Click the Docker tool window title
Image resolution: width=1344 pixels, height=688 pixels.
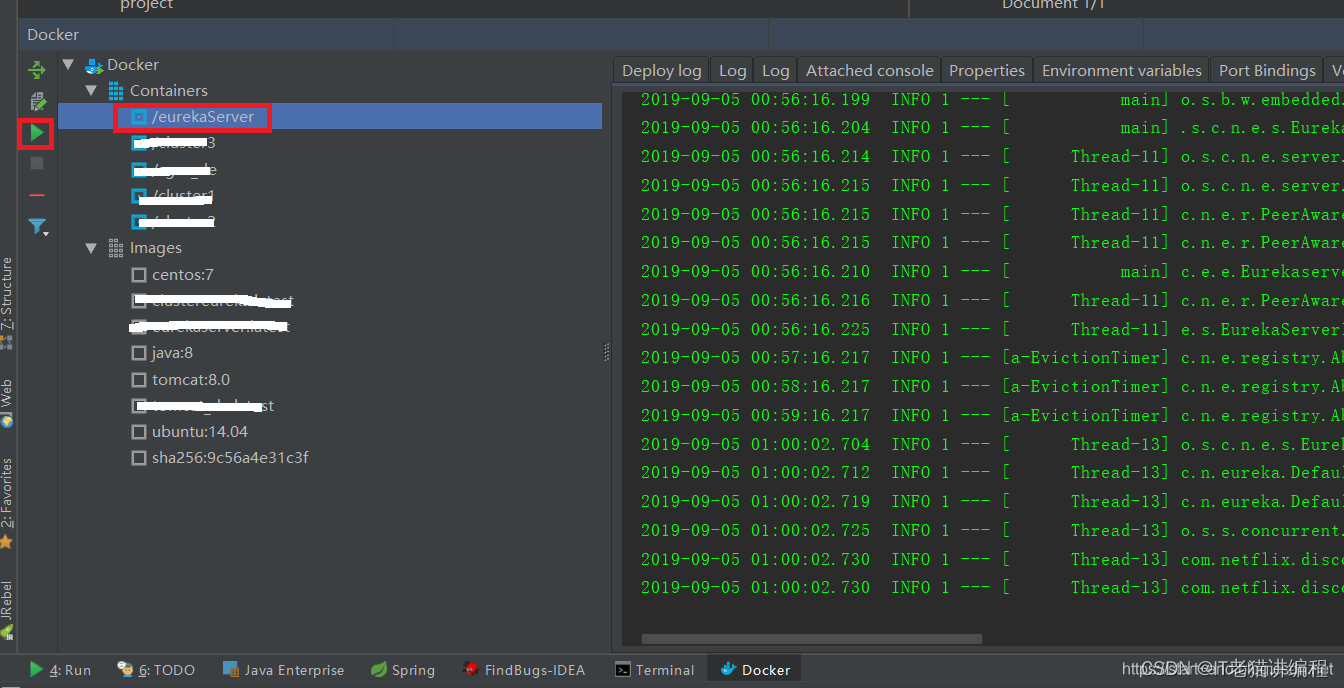tap(53, 34)
